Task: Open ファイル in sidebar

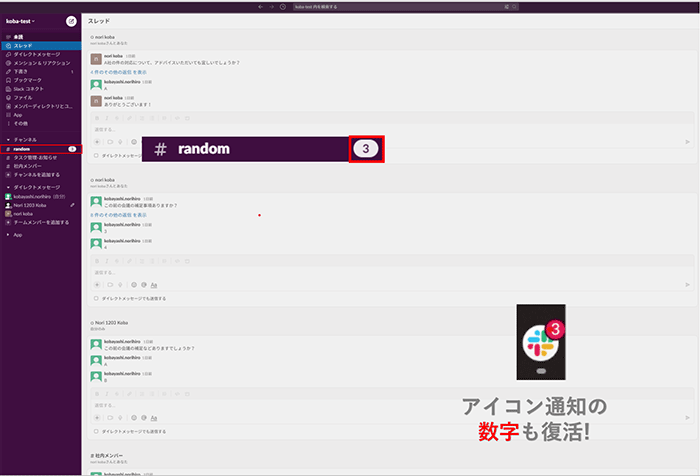Action: point(41,97)
